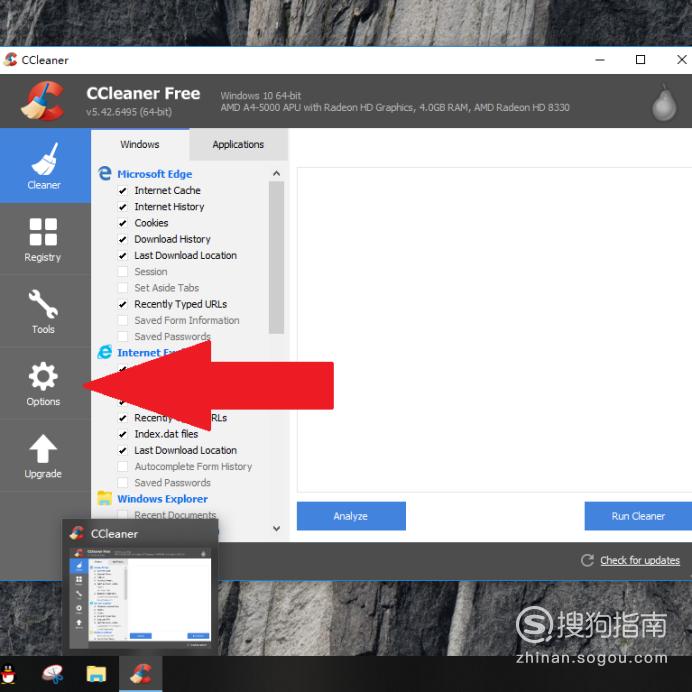Click the Analyze button

click(x=351, y=516)
